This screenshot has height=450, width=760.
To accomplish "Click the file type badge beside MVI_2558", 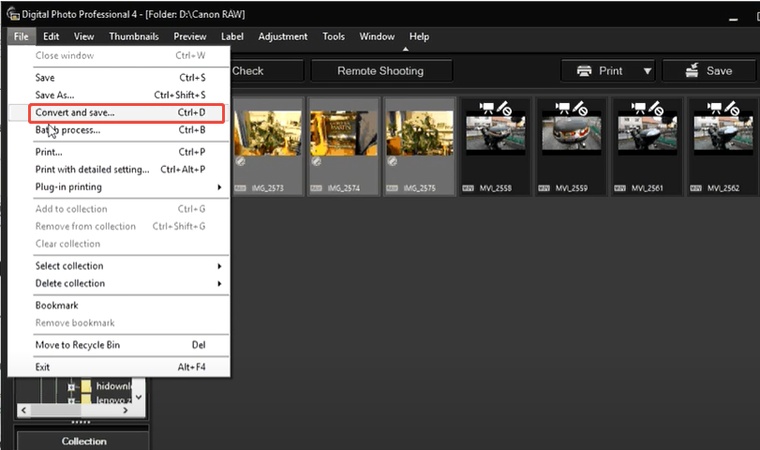I will pyautogui.click(x=468, y=188).
